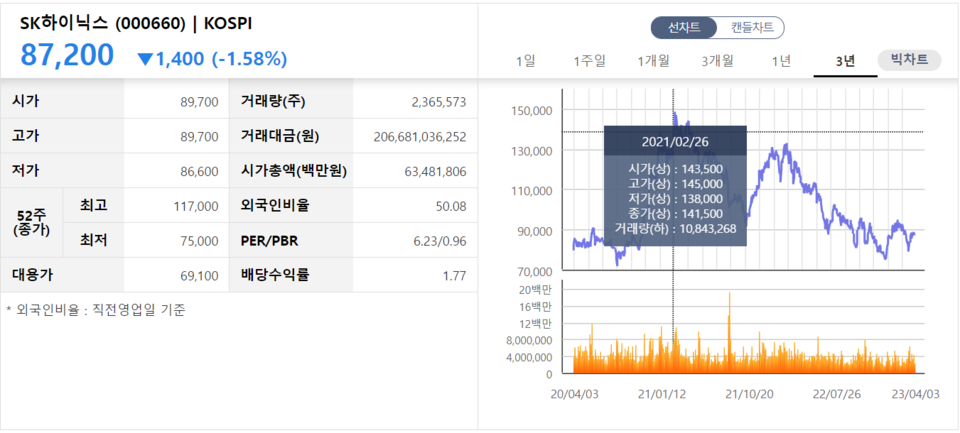Click the 외국인비율 label
Viewport: 960px width, 433px height.
[275, 206]
